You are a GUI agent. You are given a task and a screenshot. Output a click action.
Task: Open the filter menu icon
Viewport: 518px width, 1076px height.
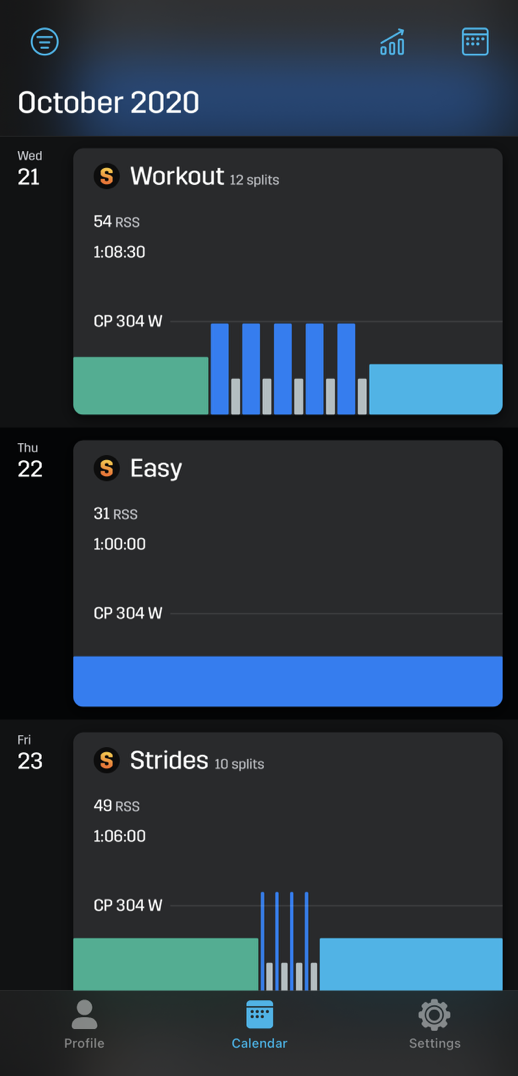[45, 42]
